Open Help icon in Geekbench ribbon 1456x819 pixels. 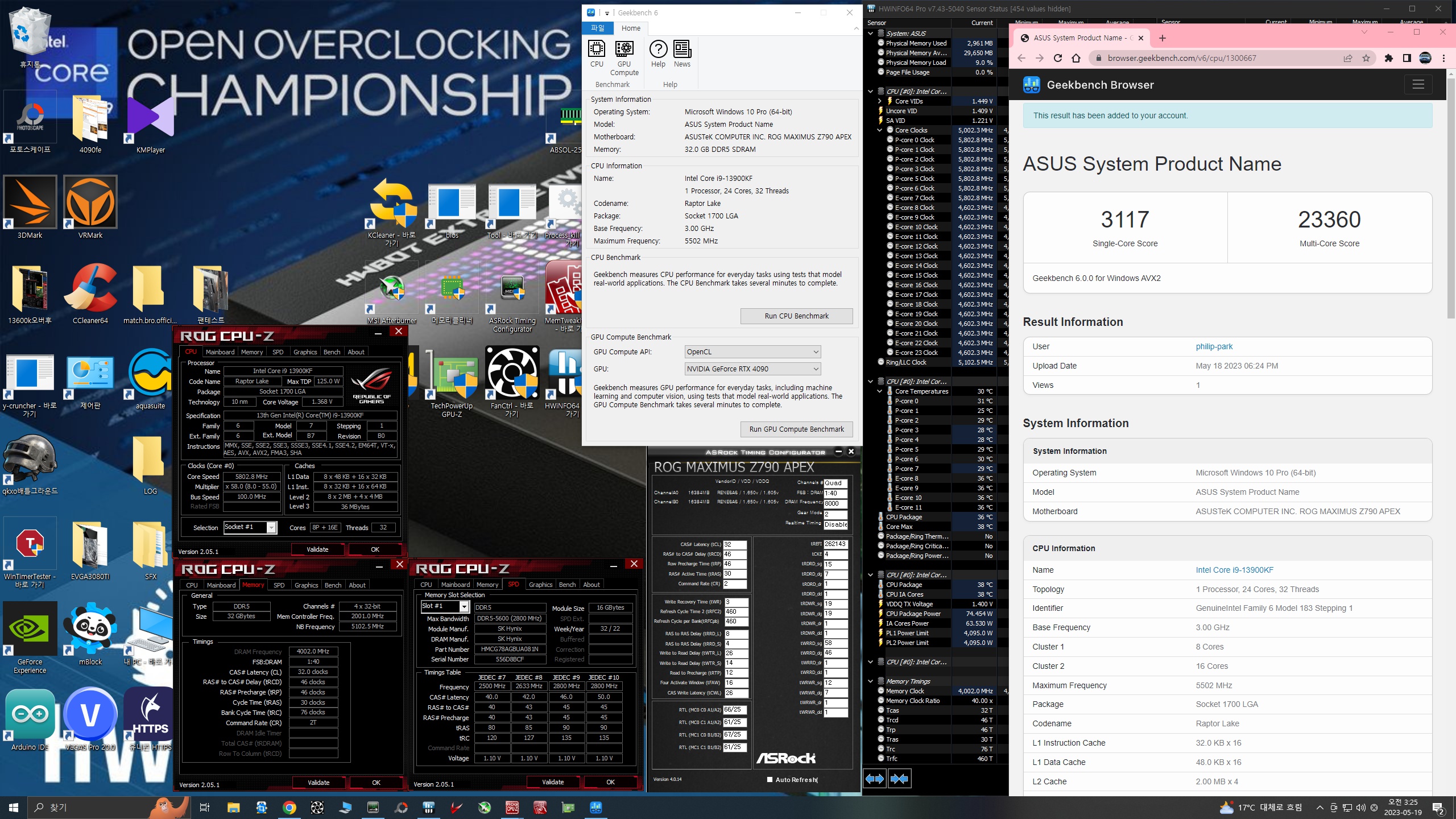(658, 53)
